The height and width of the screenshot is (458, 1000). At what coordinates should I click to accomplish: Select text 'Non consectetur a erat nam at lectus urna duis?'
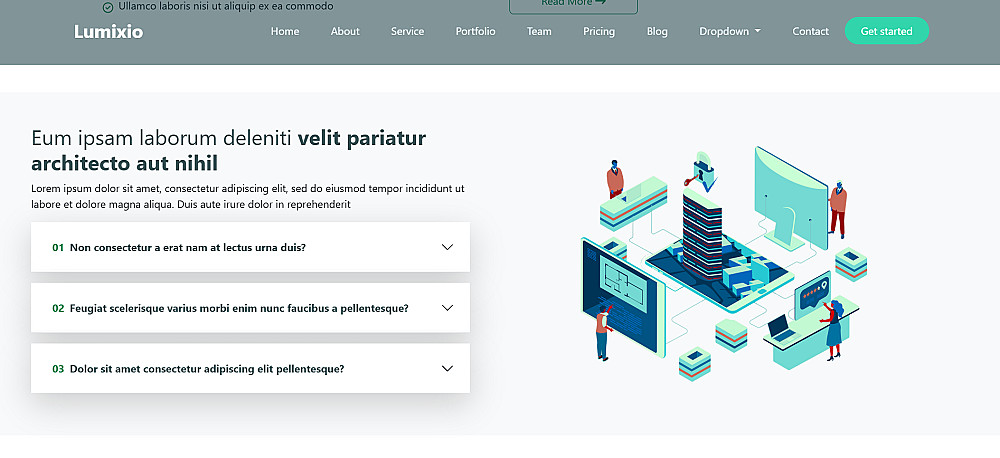pos(188,247)
